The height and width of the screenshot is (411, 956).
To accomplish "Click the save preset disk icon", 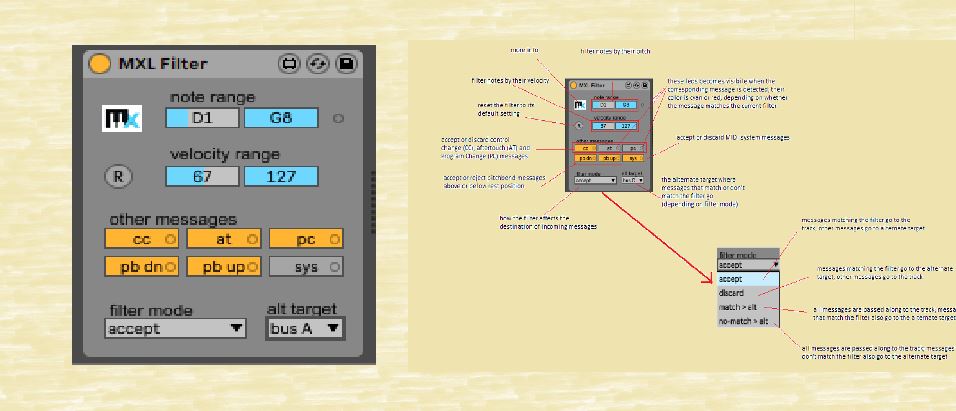I will click(345, 65).
